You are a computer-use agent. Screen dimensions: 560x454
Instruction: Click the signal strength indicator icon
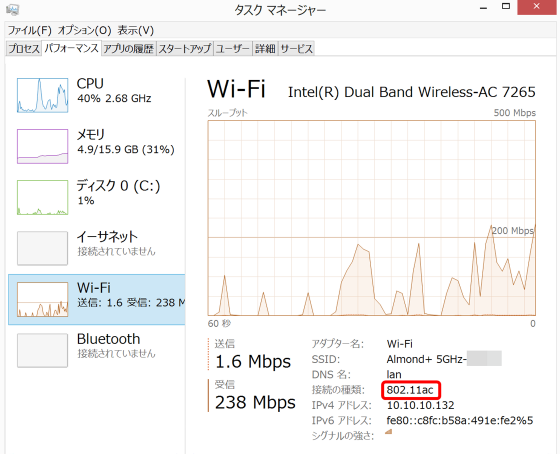point(389,431)
